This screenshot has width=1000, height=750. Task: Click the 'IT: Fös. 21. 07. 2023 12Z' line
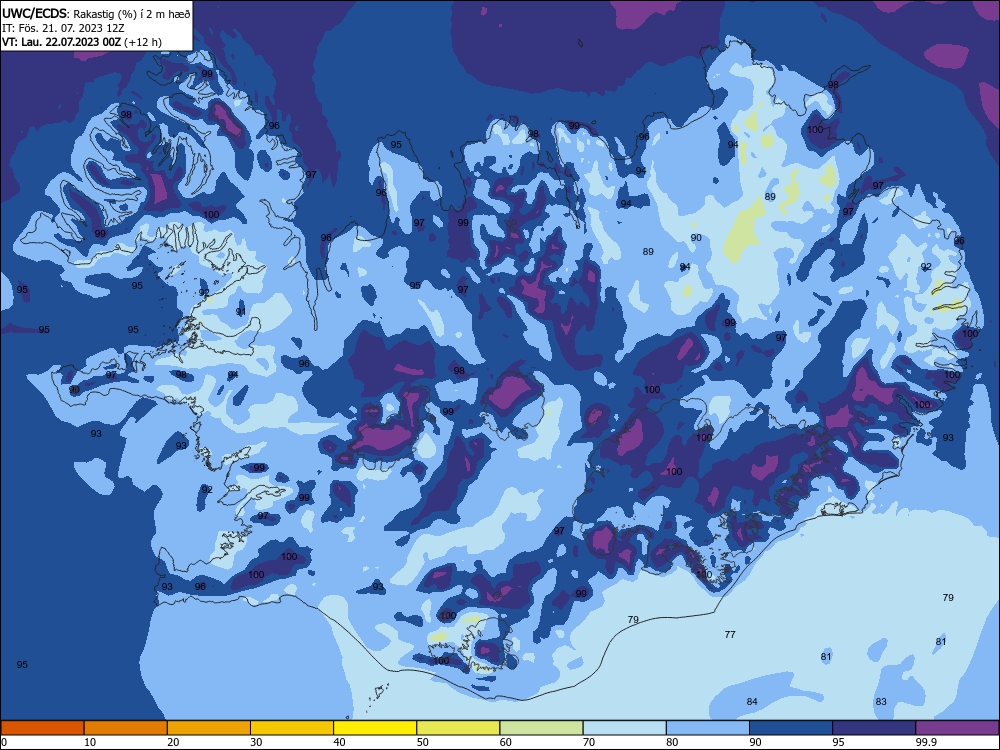pos(63,28)
